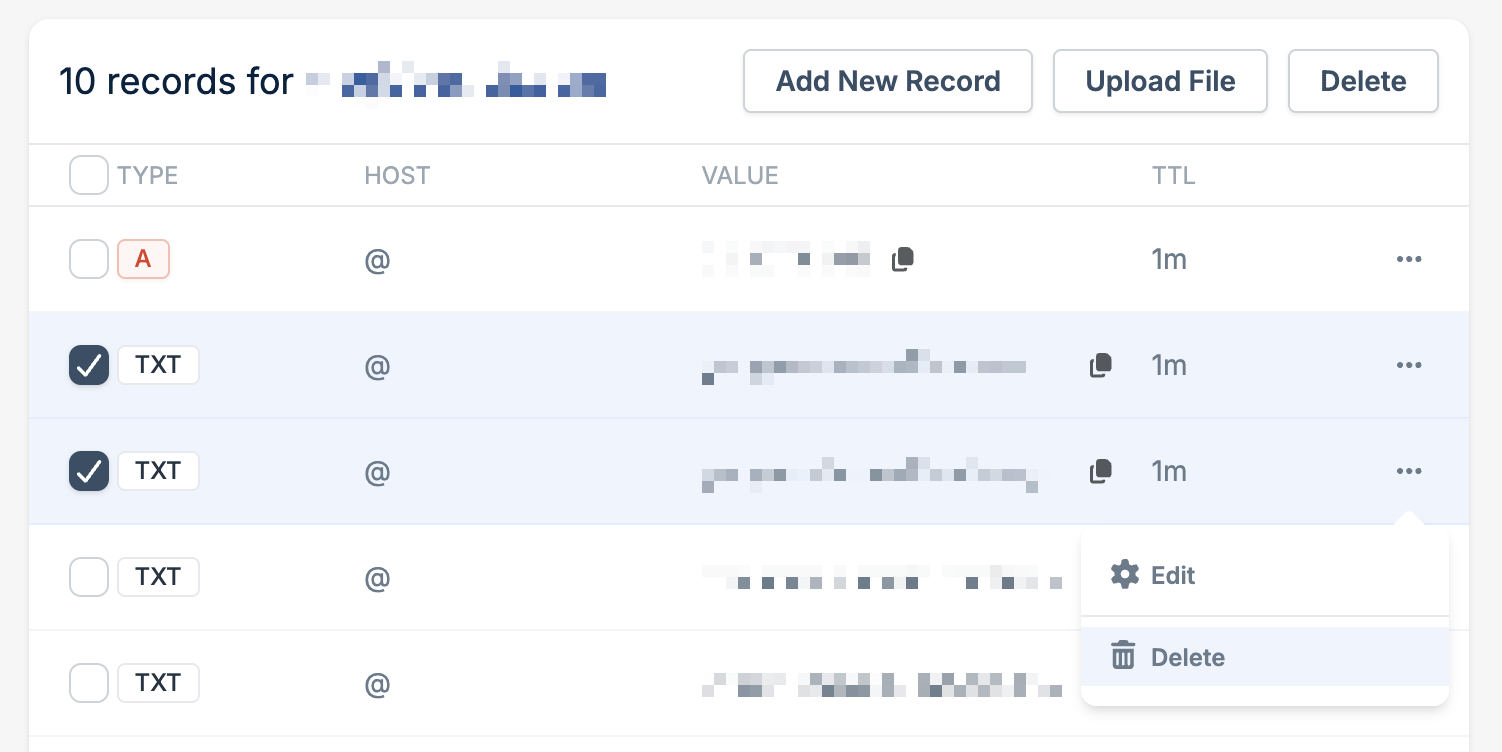Open the ellipsis menu on the third TXT record
The width and height of the screenshot is (1502, 752).
(1409, 471)
